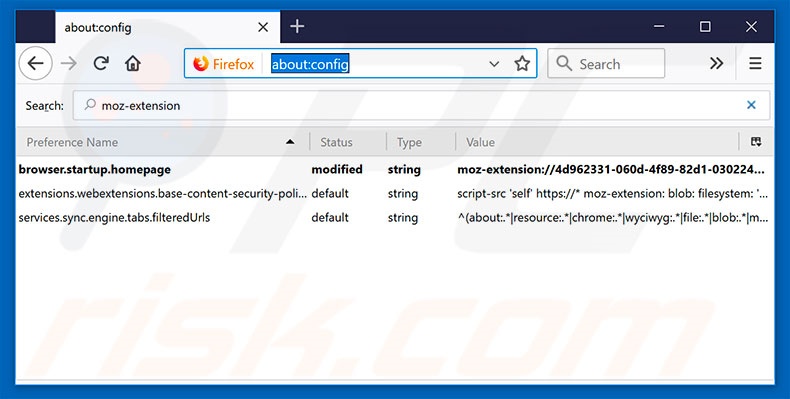
Task: Click the magnifier icon in preference search
Action: (90, 104)
